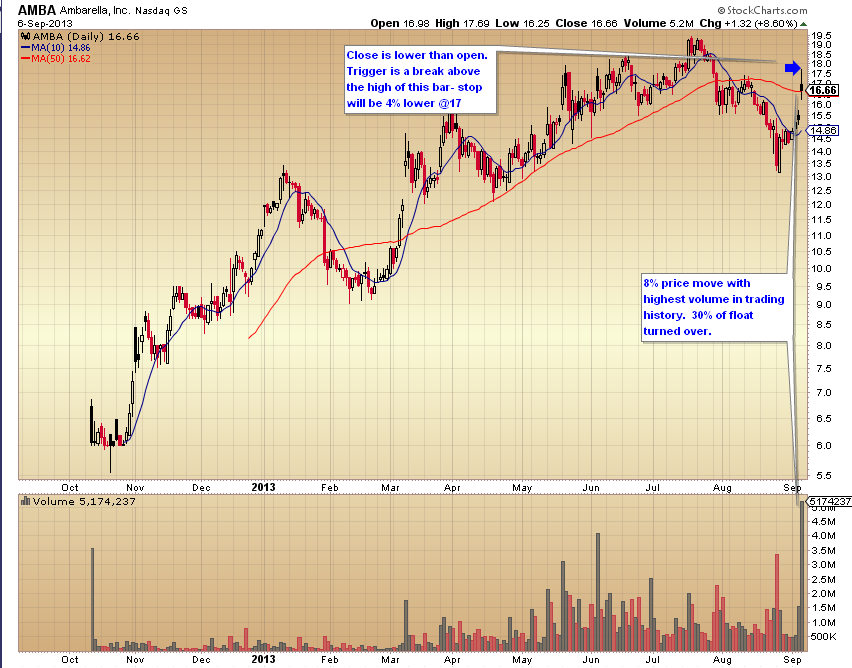This screenshot has width=852, height=668.
Task: Click the MA(10) 14.86 legend entry
Action: click(x=56, y=48)
